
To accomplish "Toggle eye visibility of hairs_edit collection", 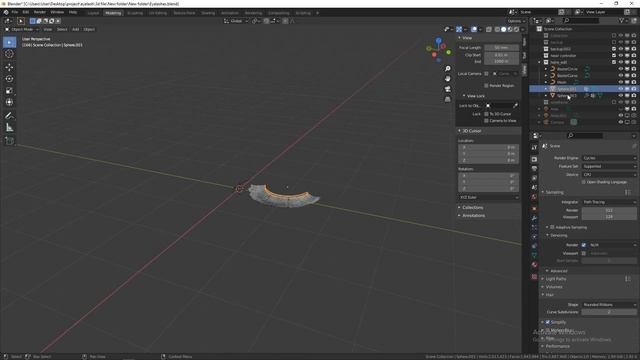I will (x=620, y=62).
